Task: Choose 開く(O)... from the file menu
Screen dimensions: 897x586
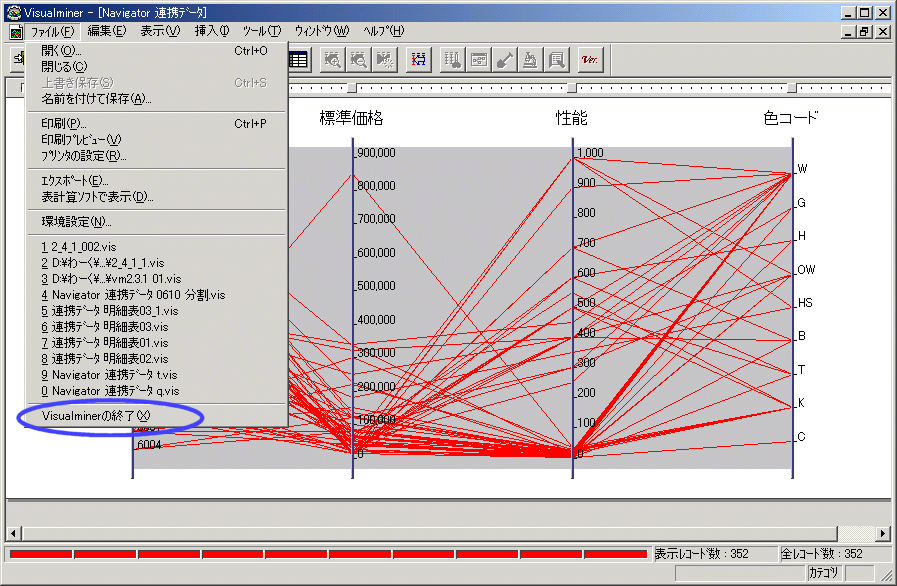Action: tap(156, 51)
